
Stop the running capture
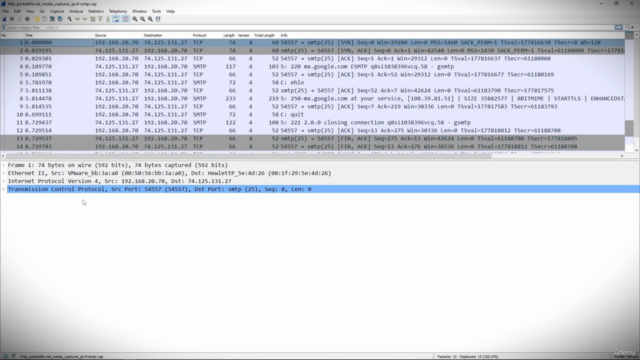12,19
